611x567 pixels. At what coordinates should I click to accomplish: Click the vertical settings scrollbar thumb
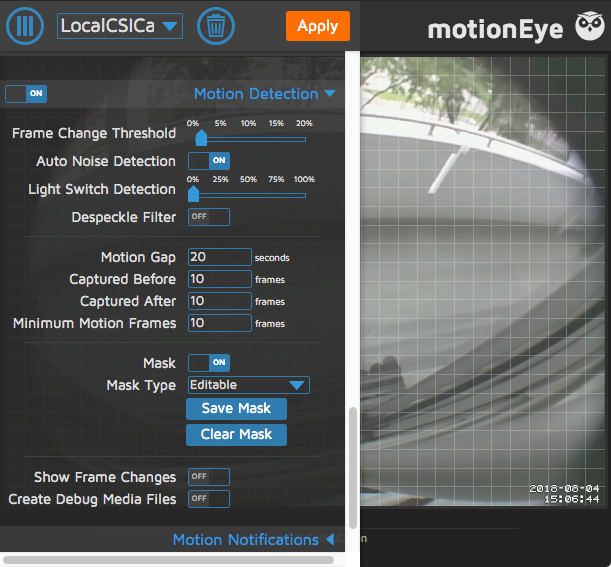pos(353,468)
